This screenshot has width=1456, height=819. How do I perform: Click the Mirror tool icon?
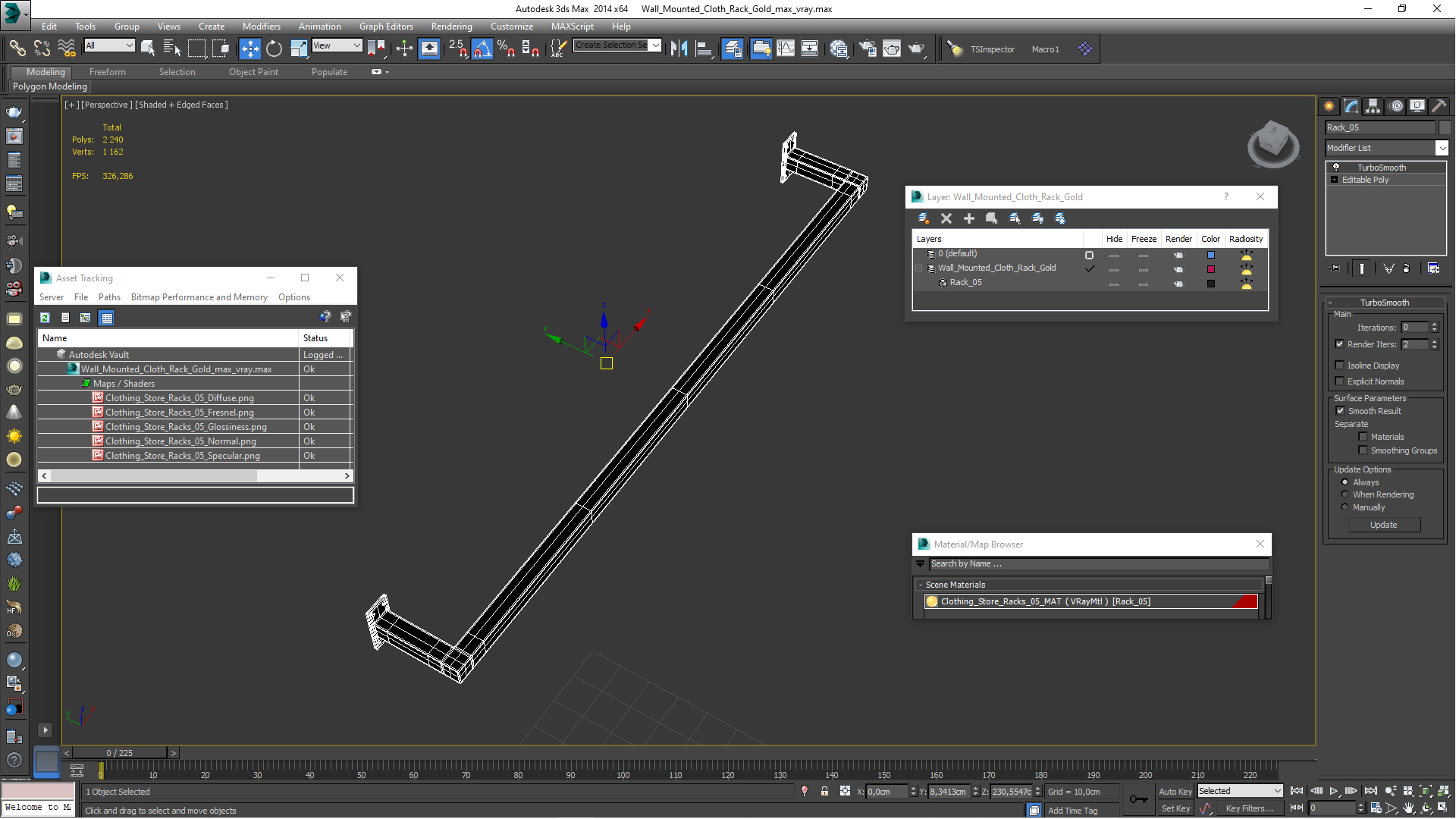679,49
